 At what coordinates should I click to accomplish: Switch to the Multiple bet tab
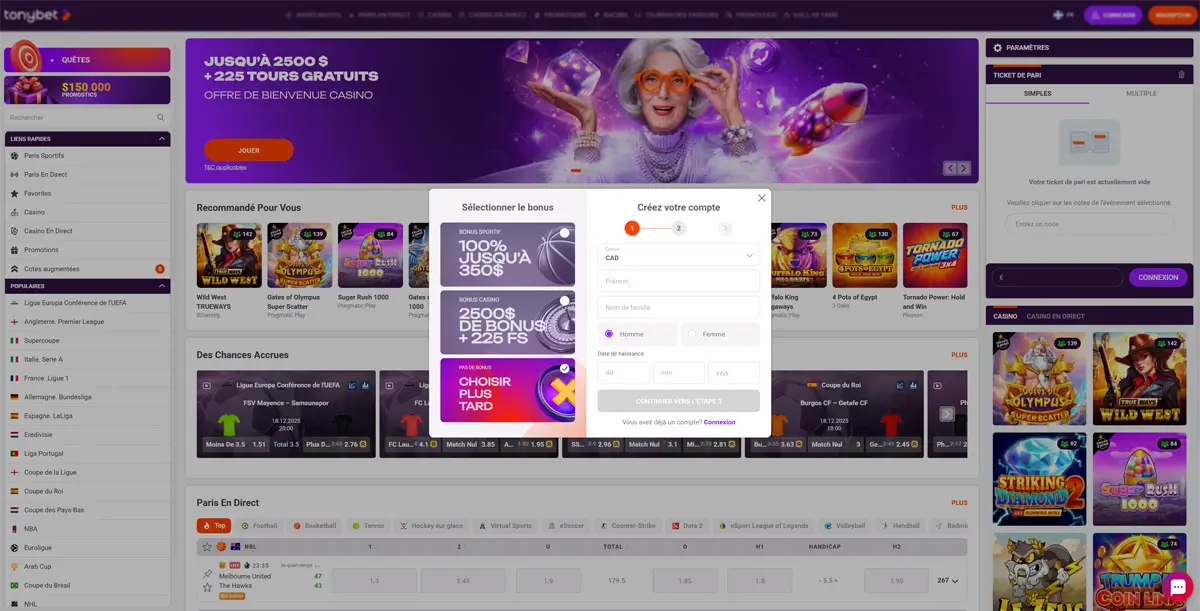click(x=1141, y=94)
